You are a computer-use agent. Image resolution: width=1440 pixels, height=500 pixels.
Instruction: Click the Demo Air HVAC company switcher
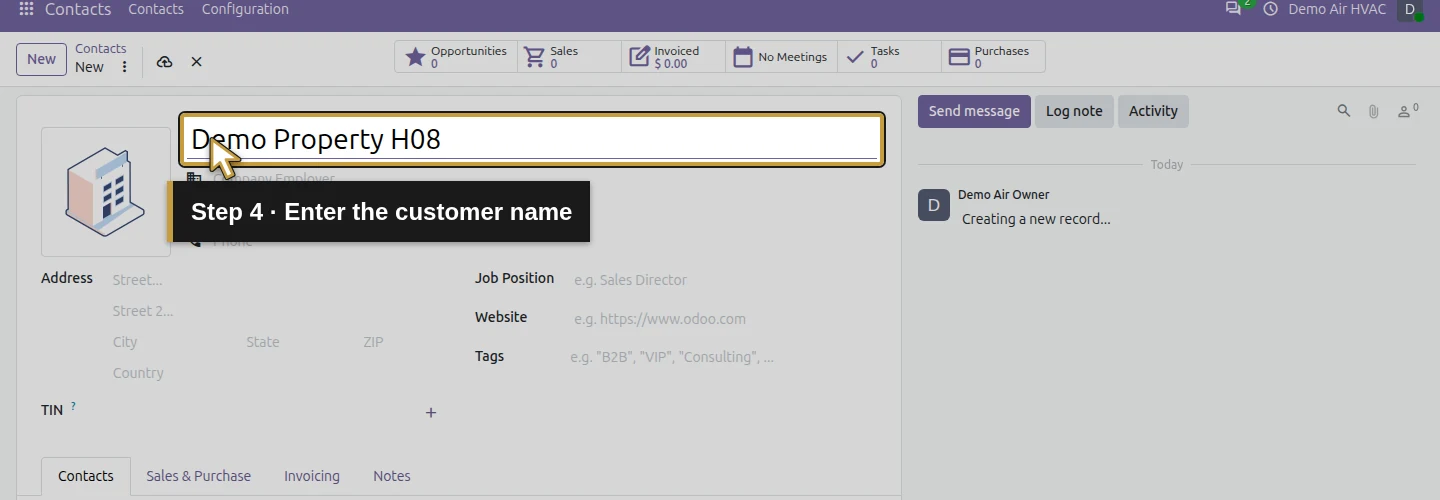[x=1337, y=9]
